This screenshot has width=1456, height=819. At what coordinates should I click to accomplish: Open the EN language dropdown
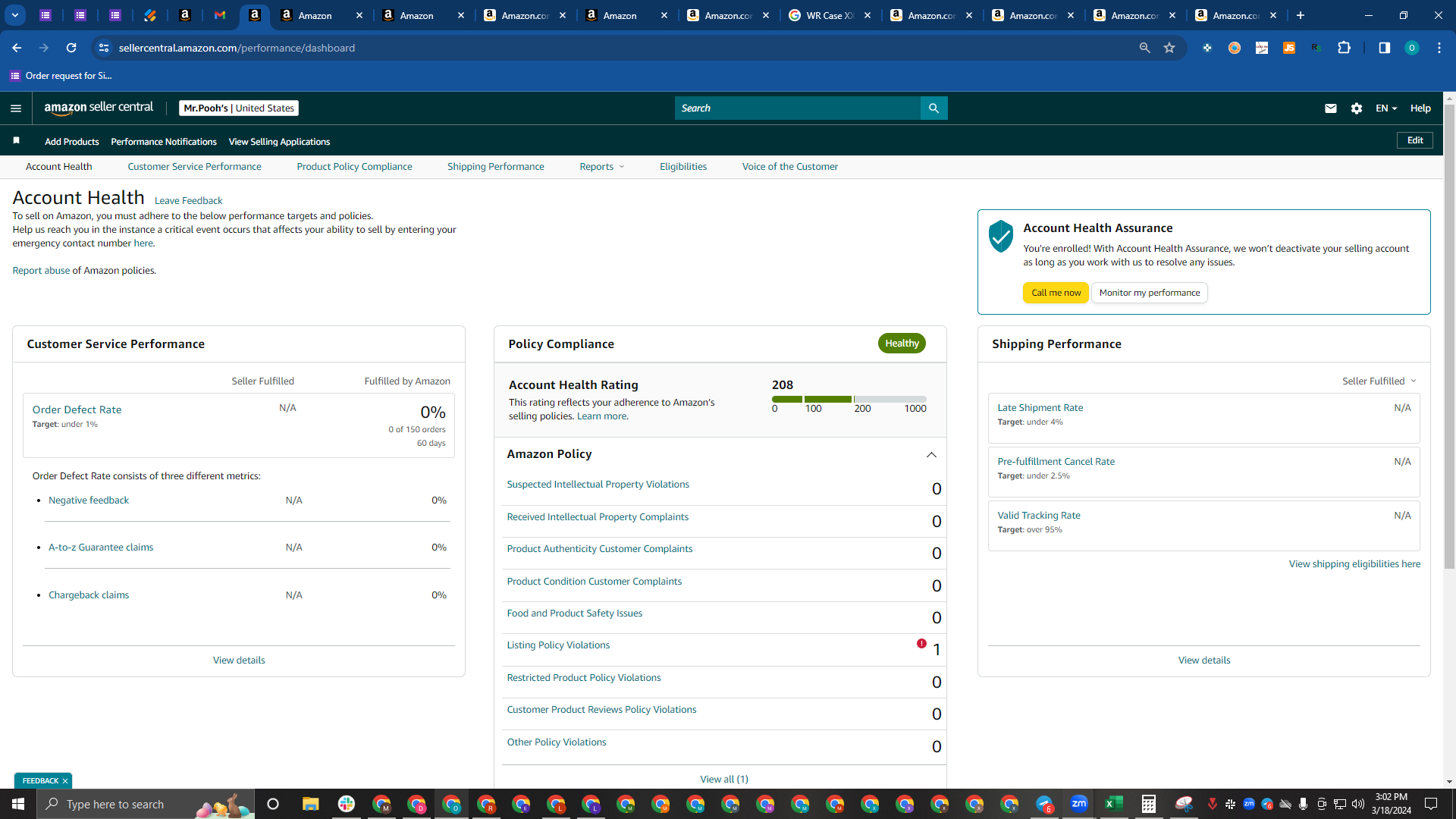[x=1386, y=108]
